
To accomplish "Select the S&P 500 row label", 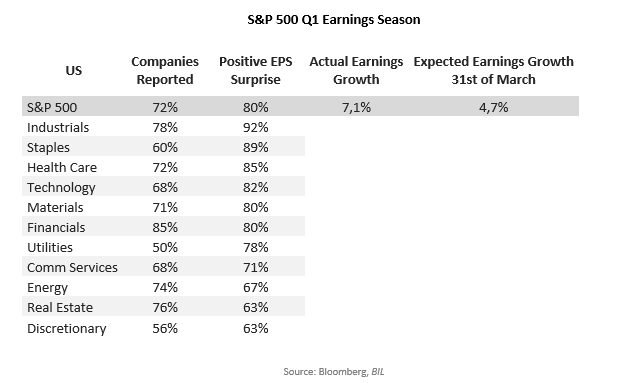I will [x=52, y=107].
